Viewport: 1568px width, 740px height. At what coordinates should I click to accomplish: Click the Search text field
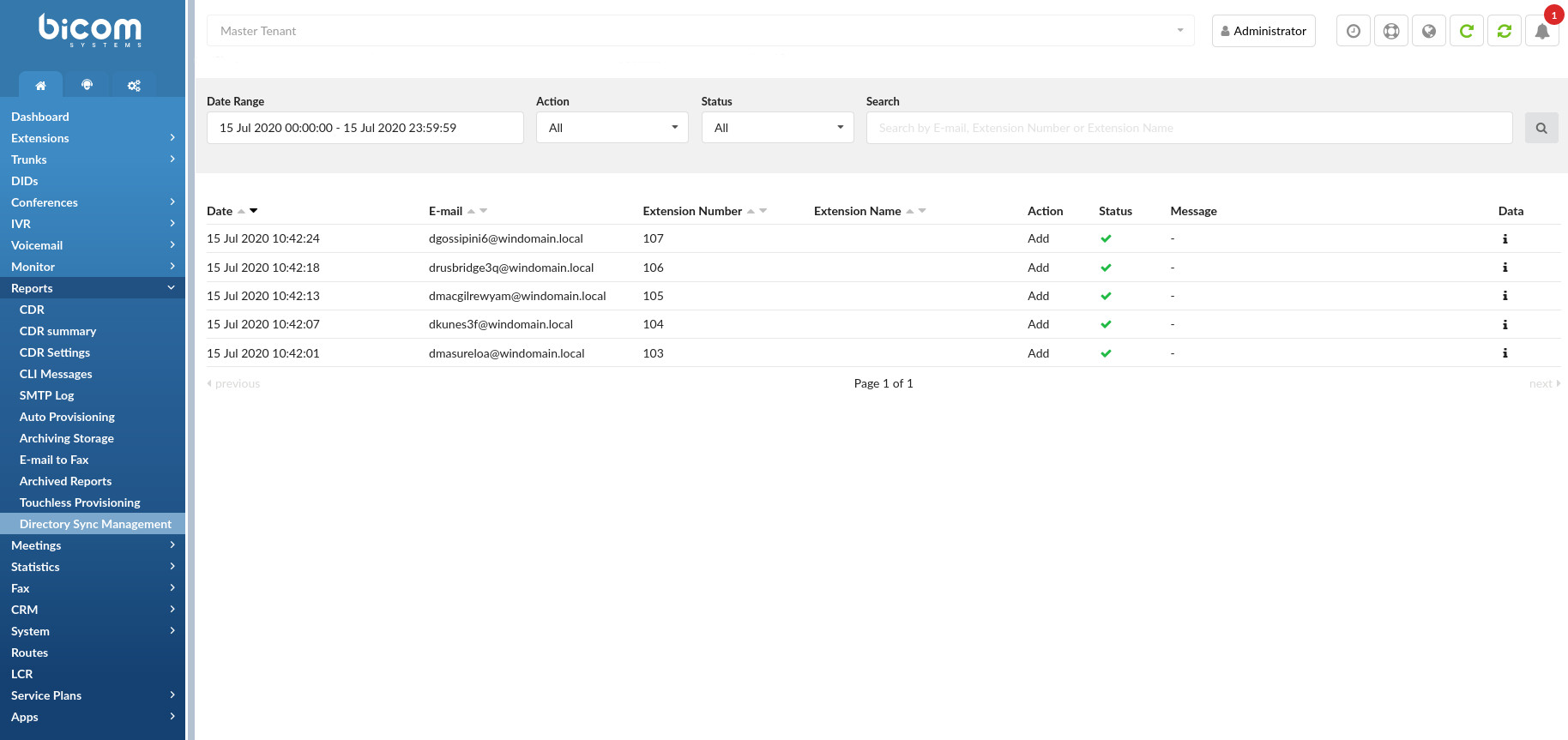1189,128
